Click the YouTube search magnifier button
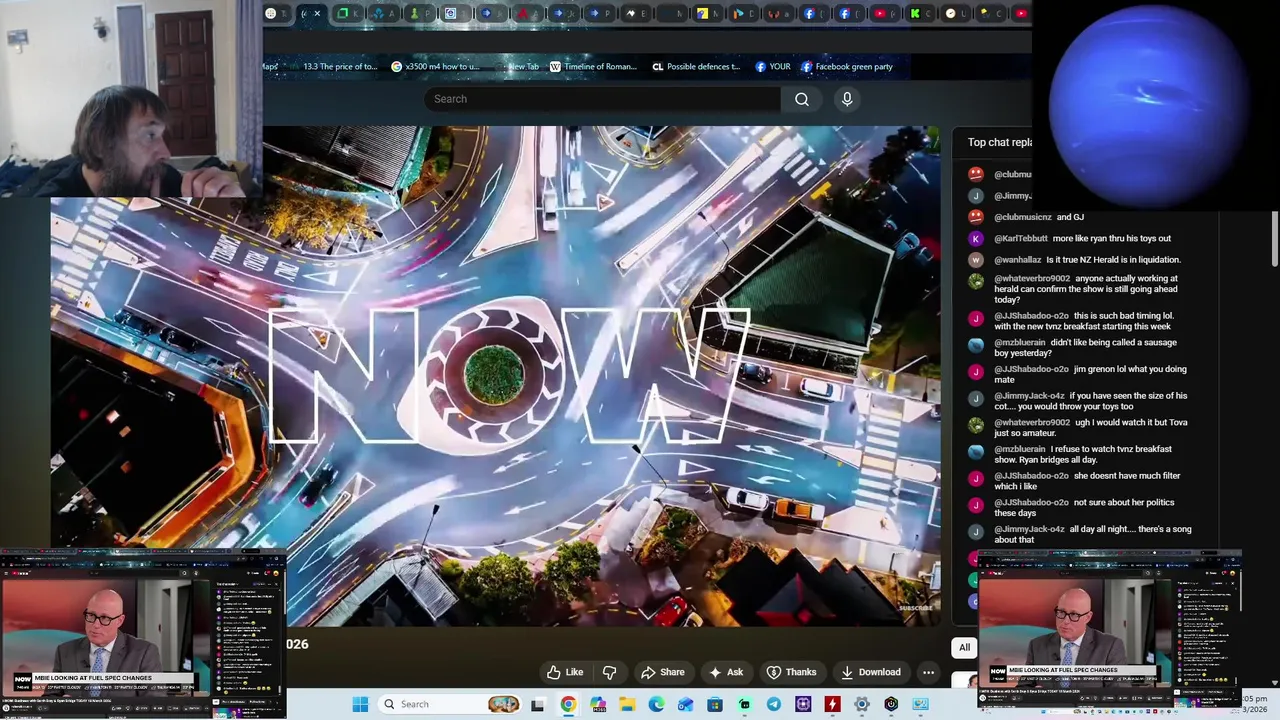This screenshot has height=720, width=1280. pyautogui.click(x=802, y=99)
